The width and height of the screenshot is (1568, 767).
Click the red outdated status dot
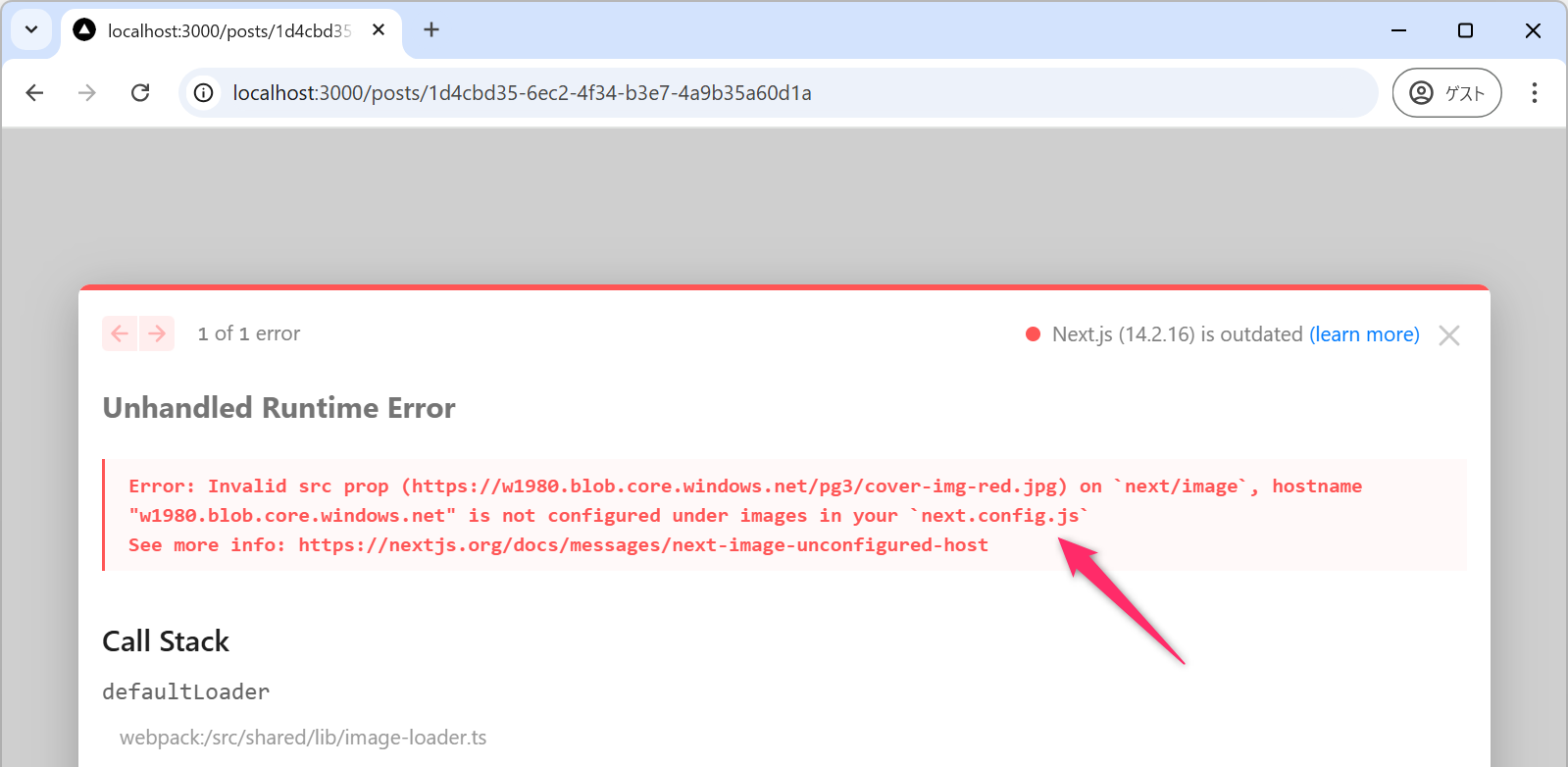coord(1033,334)
